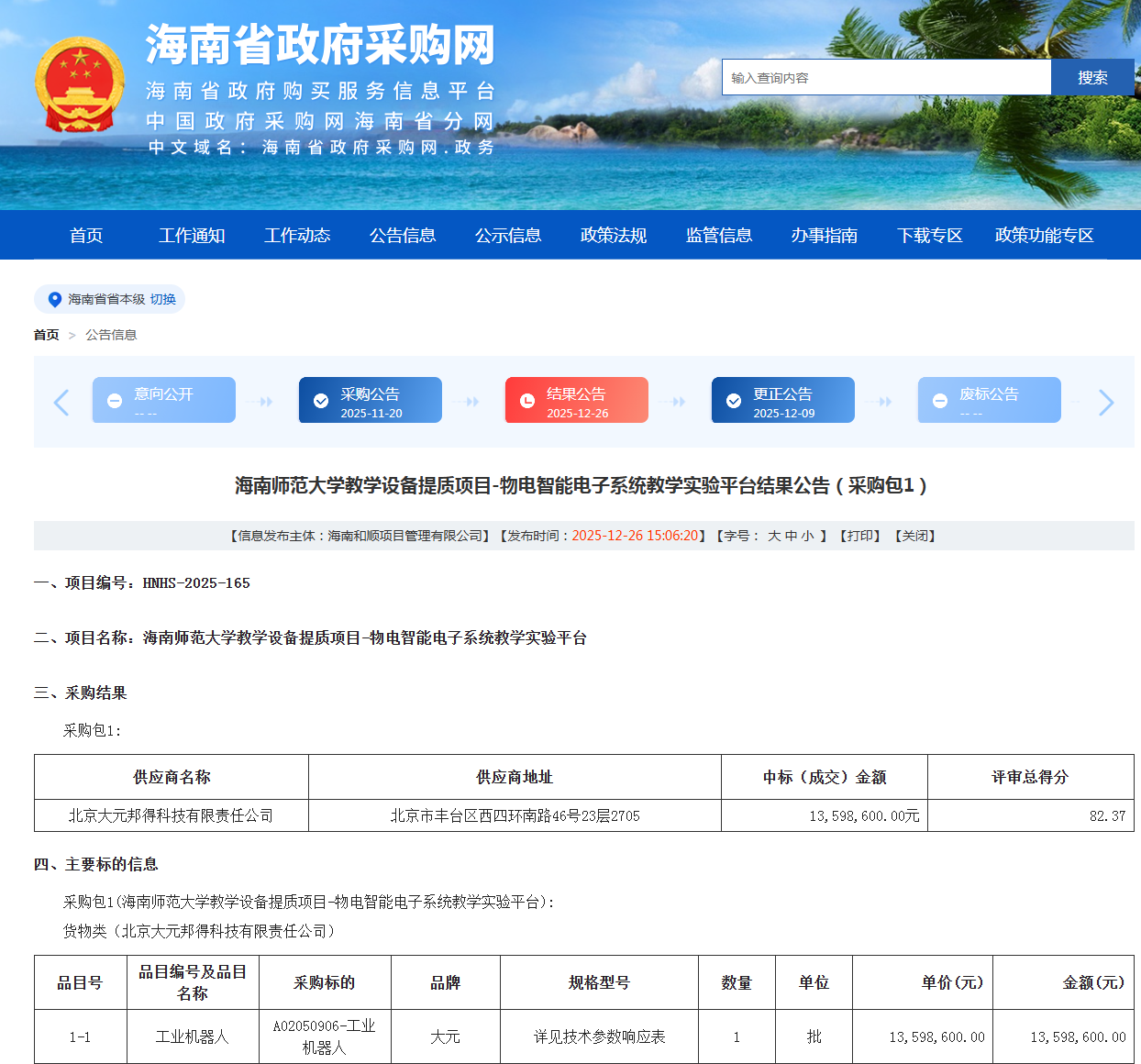Click the clock icon on 结果公告 stage
This screenshot has height=1064, width=1141.
tap(526, 399)
